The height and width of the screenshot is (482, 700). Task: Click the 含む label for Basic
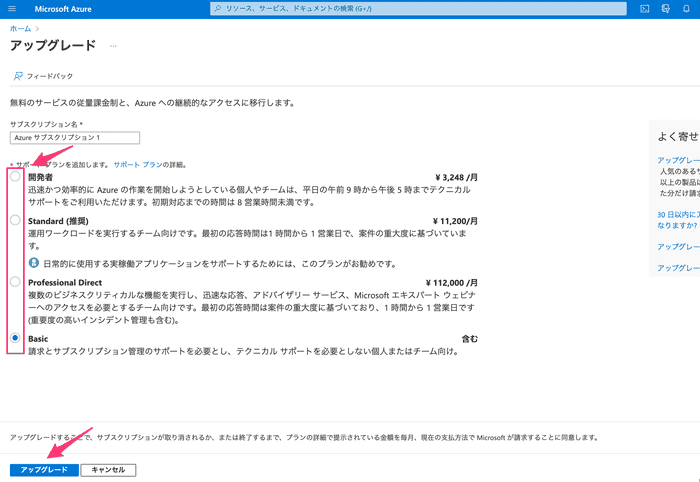click(469, 339)
